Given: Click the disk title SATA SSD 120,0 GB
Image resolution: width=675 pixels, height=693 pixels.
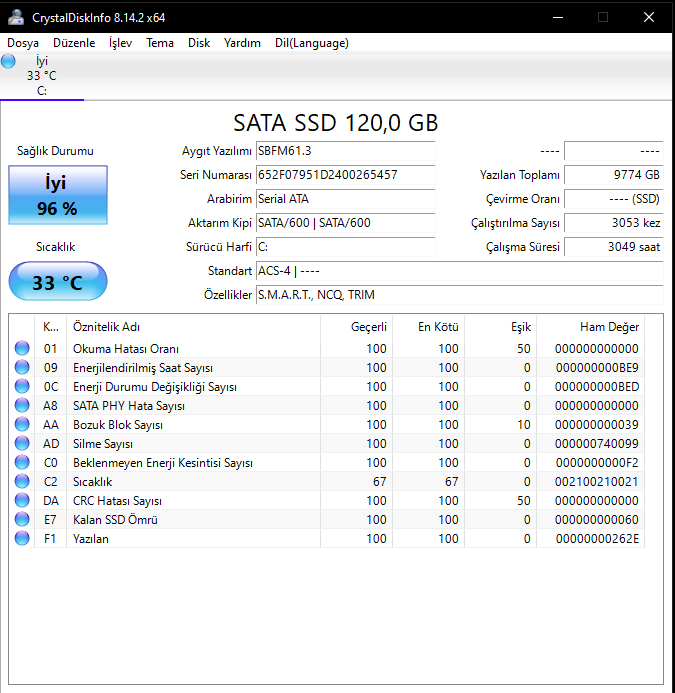Looking at the screenshot, I should coord(336,122).
